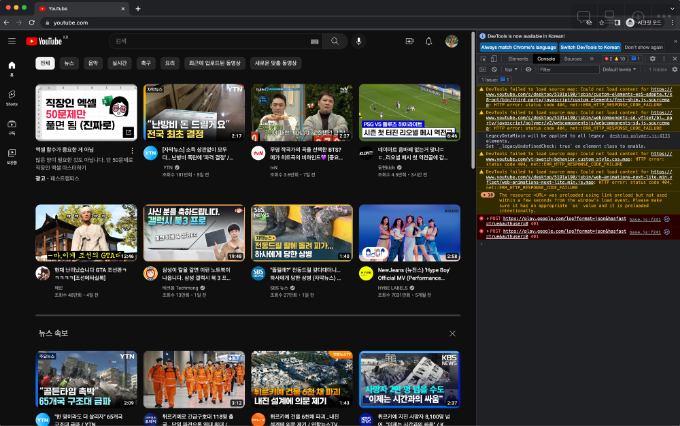Open the KBS earthquake news thumbnail

(x=409, y=380)
